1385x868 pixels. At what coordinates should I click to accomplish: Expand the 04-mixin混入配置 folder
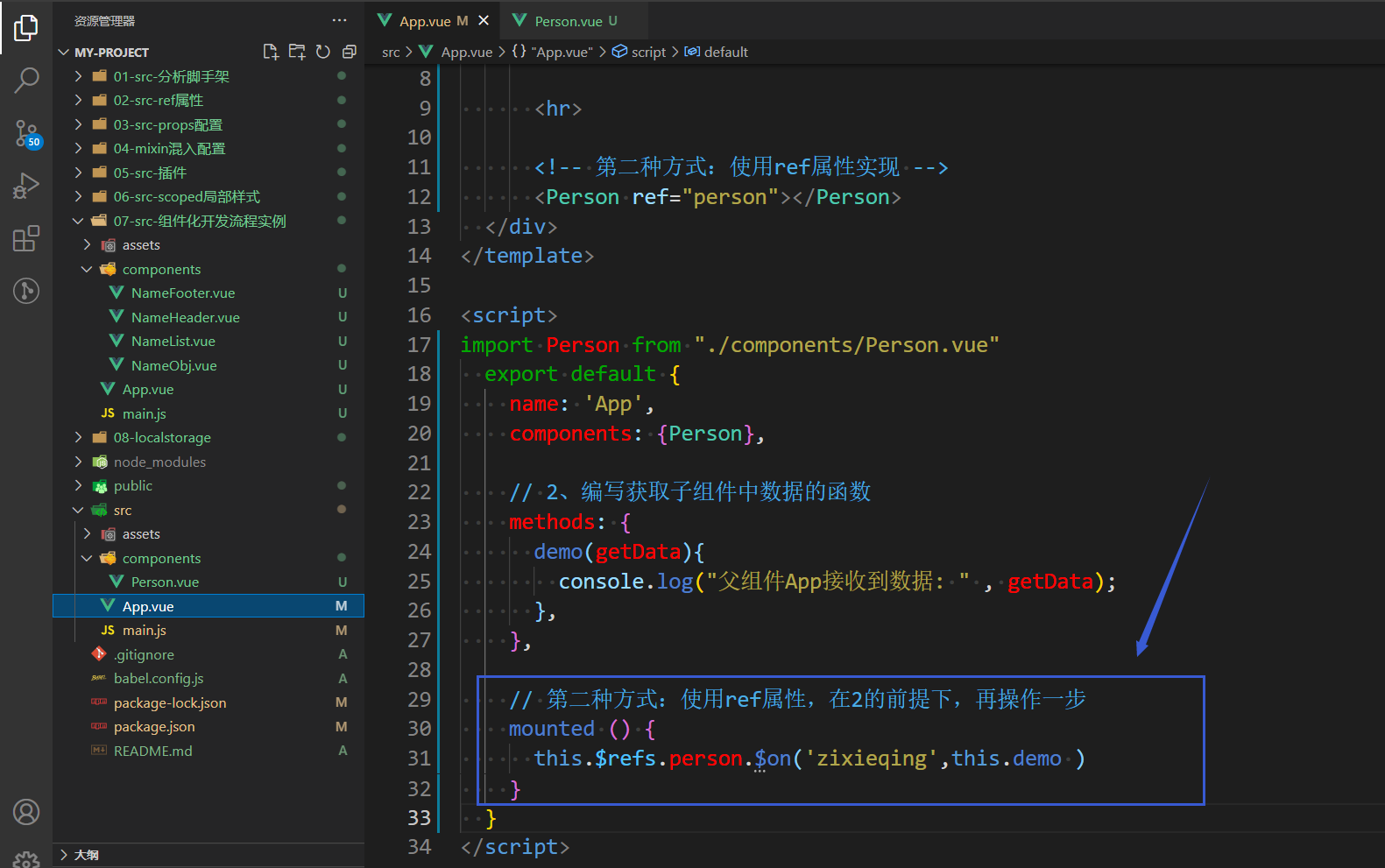(208, 149)
